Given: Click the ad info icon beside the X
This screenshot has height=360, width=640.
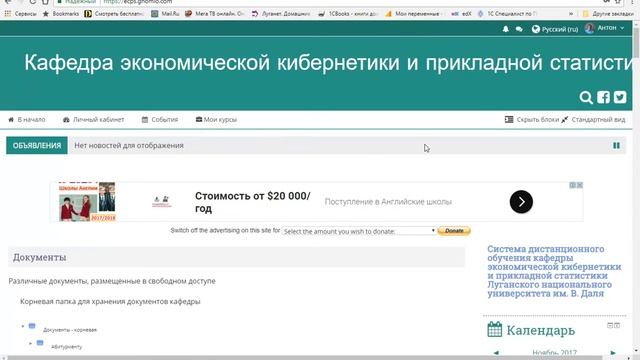Looking at the screenshot, I should click(x=573, y=185).
